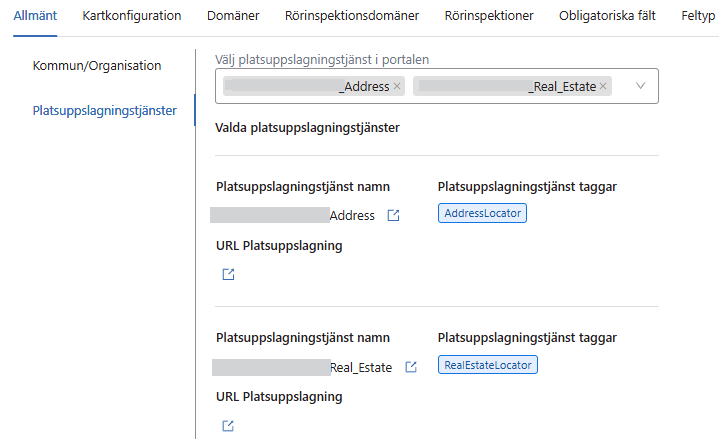The image size is (719, 439).
Task: Open the partially visible Feltyp tab
Action: (x=698, y=15)
